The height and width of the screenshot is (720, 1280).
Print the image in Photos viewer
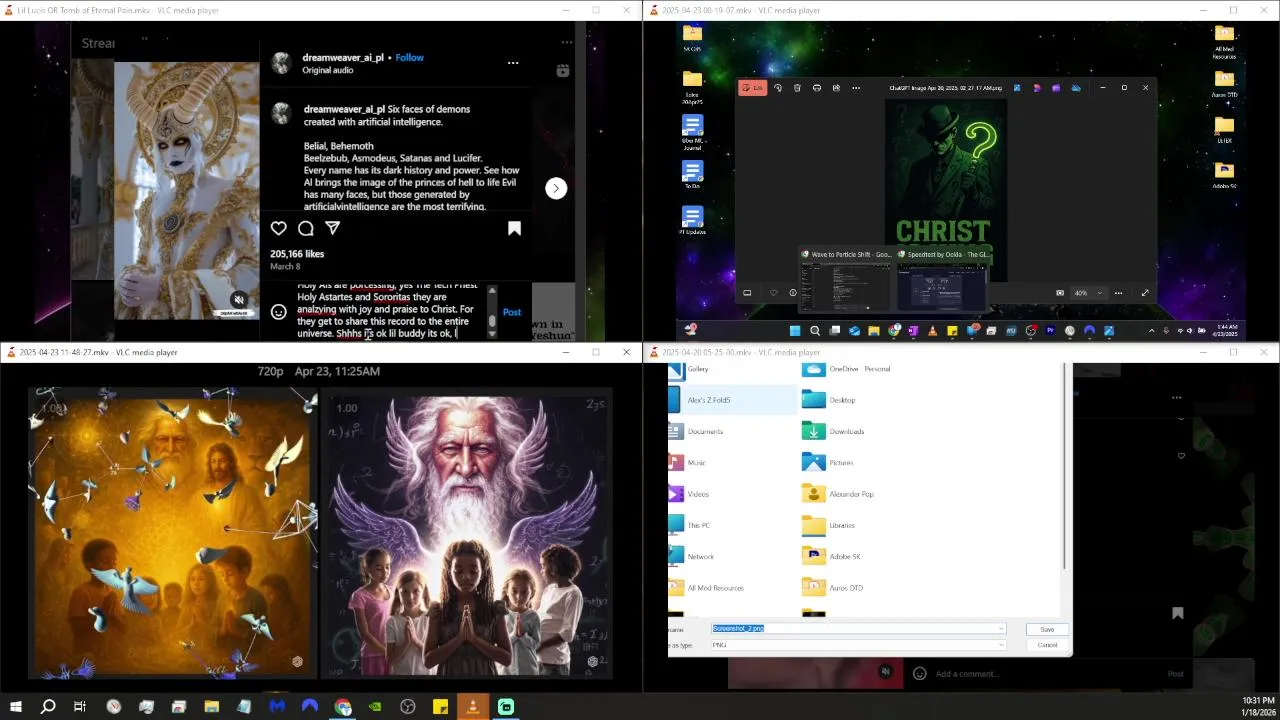pos(817,88)
